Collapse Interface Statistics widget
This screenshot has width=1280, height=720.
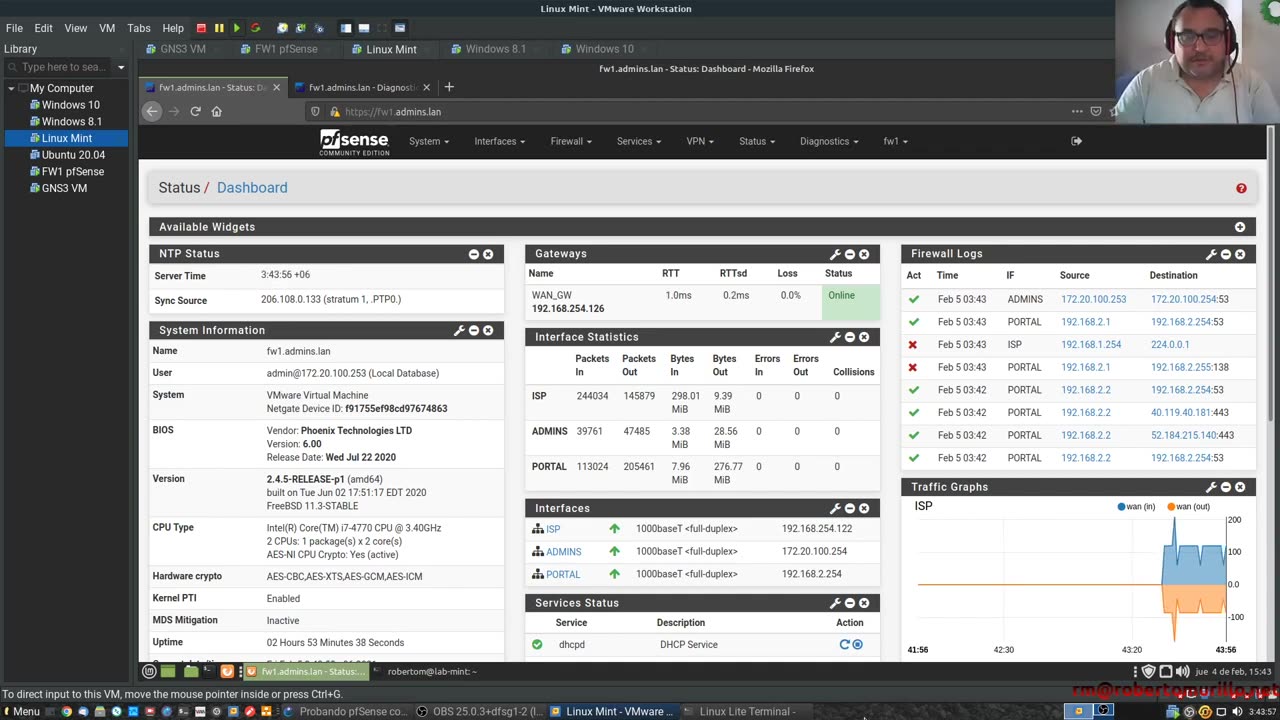click(x=850, y=337)
